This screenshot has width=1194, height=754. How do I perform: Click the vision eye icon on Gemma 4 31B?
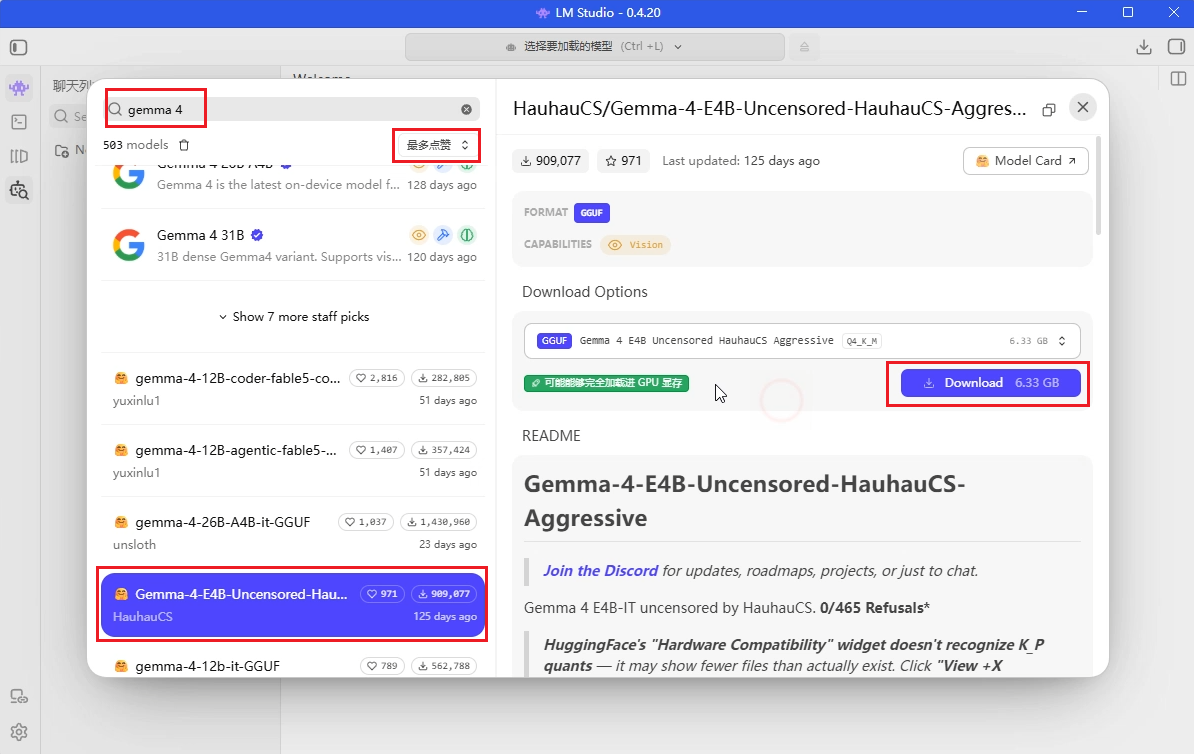click(x=419, y=235)
